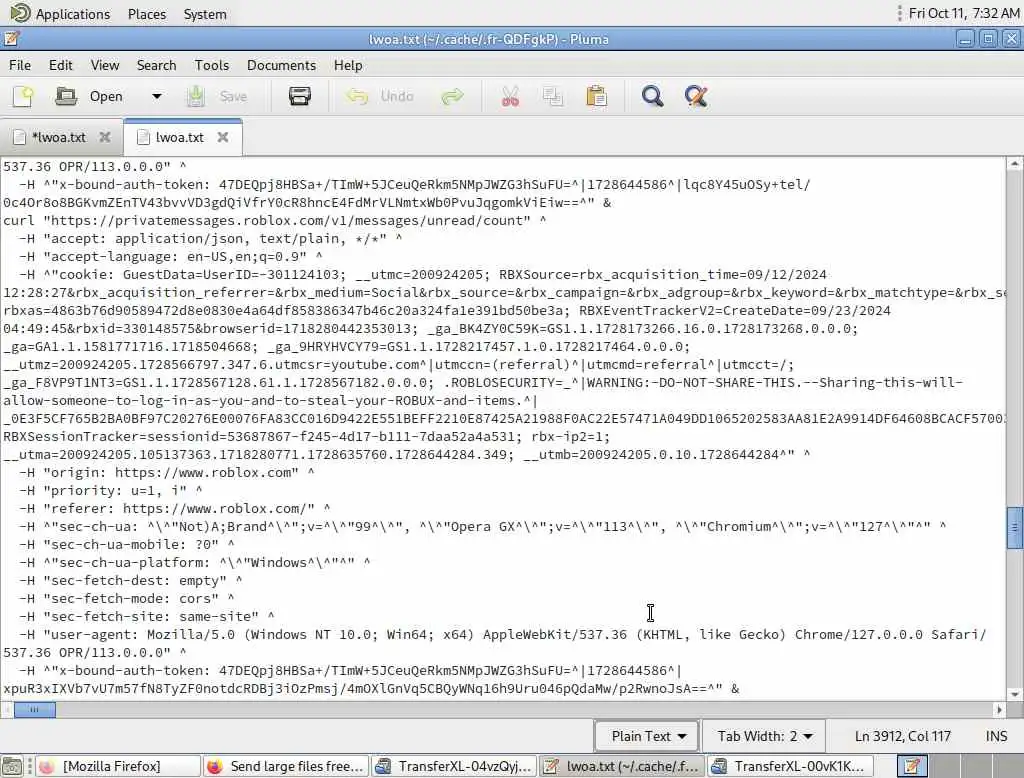Select the second lwoa.txt tab
This screenshot has width=1024, height=778.
(x=180, y=138)
